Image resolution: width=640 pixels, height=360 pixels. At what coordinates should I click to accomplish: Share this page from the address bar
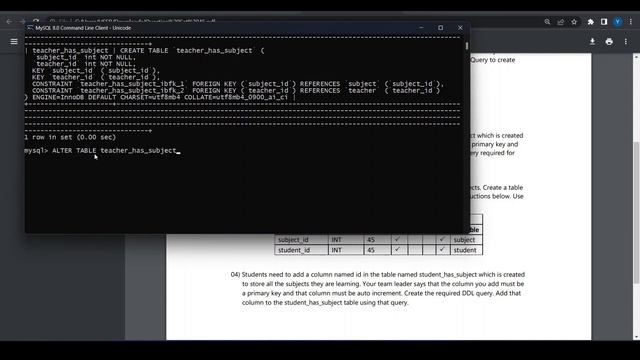[560, 22]
